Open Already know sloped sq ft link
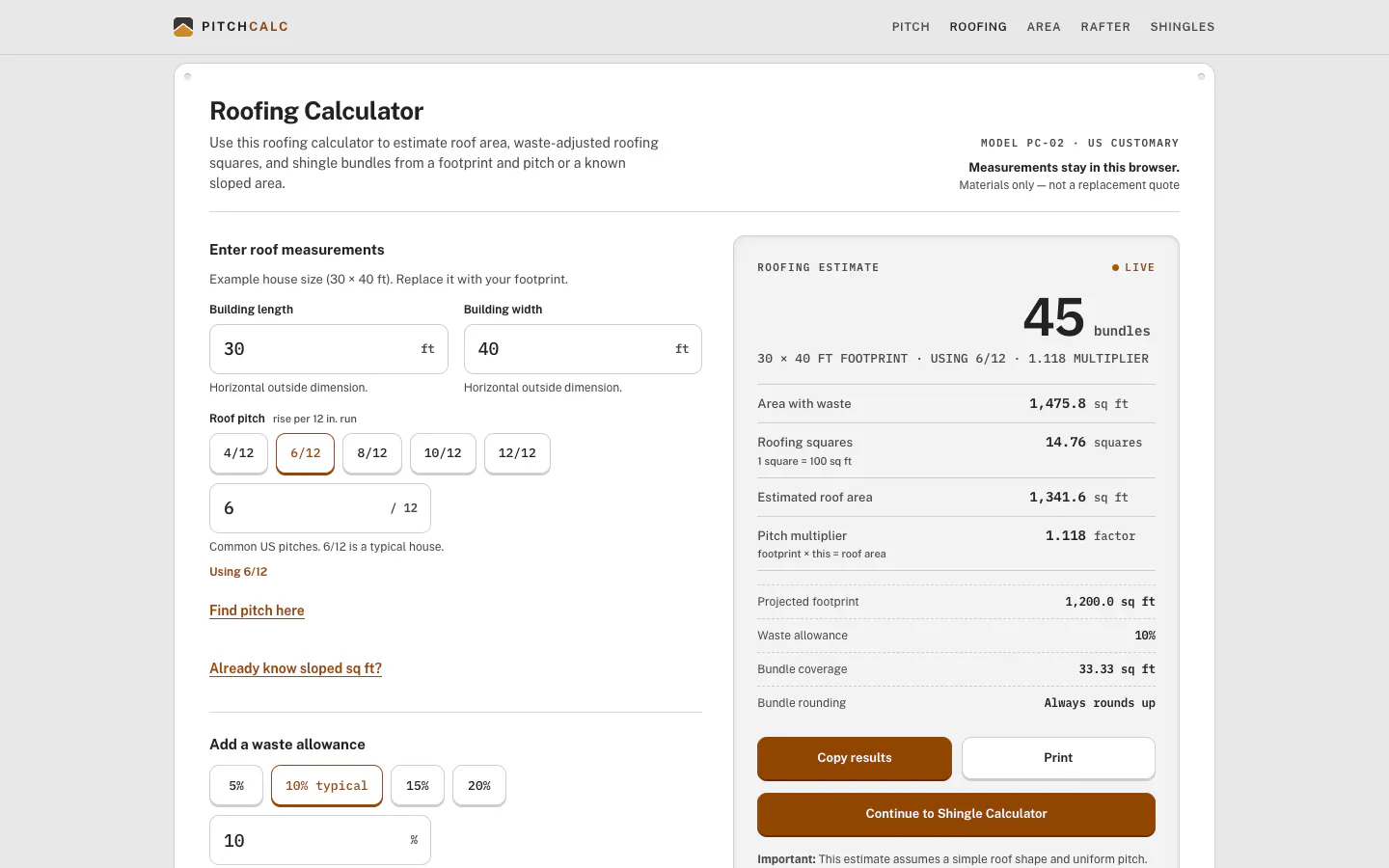This screenshot has height=868, width=1389. click(295, 668)
